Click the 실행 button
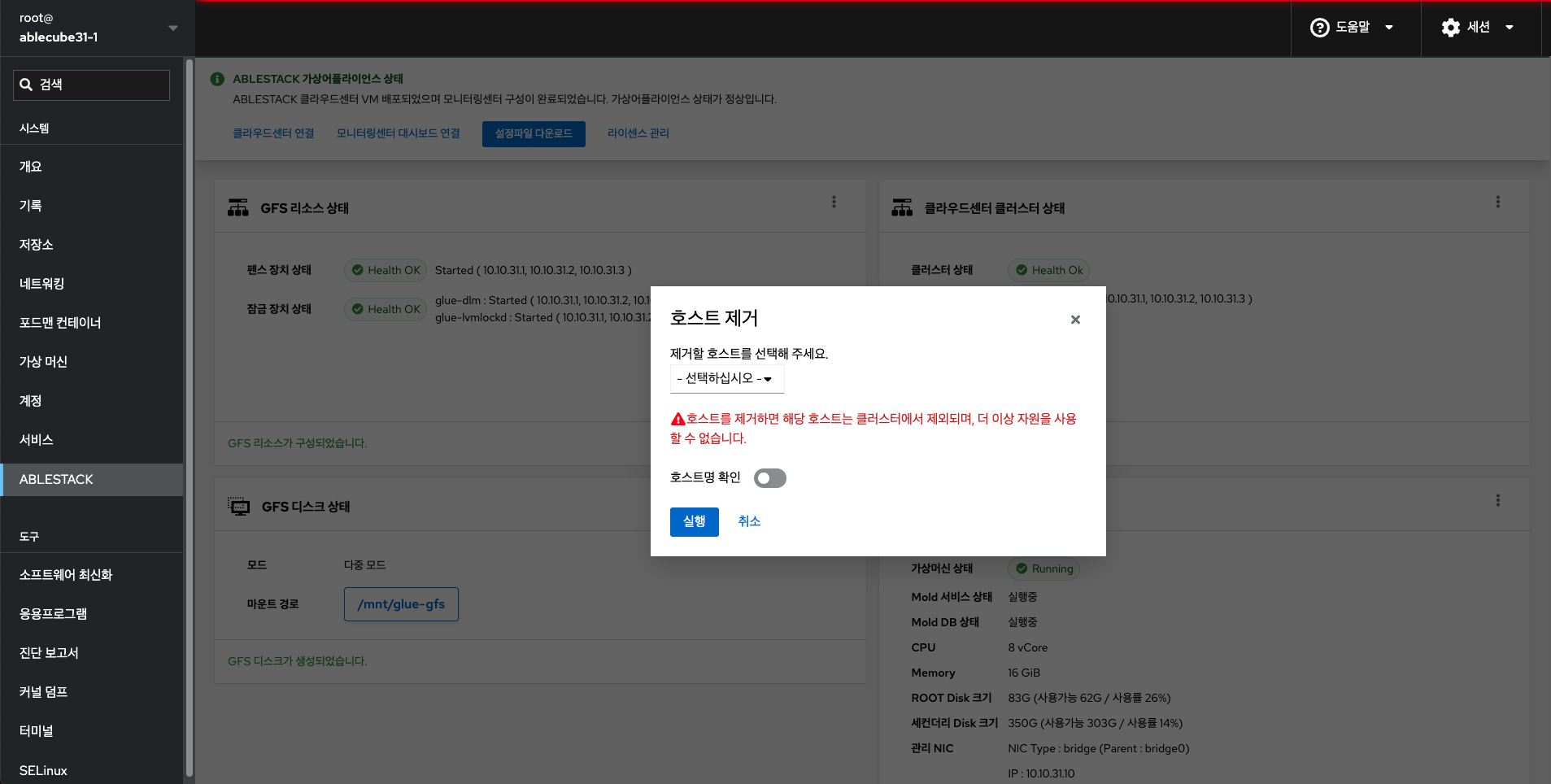The image size is (1551, 784). pyautogui.click(x=694, y=522)
